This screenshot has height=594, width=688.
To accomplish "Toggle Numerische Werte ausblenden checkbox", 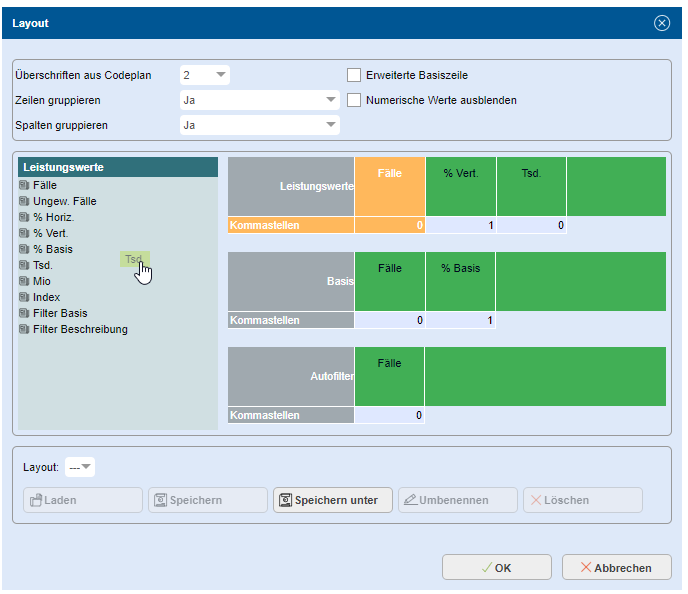I will (354, 100).
